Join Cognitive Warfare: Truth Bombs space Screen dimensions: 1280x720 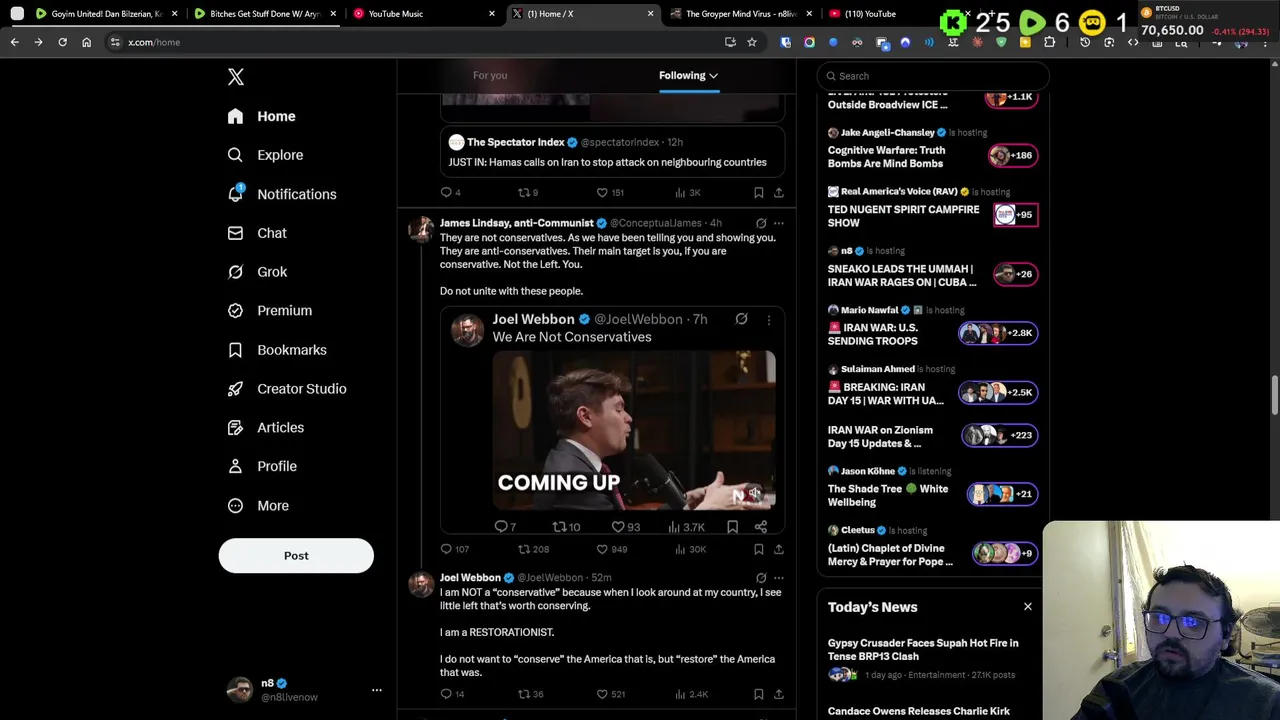pyautogui.click(x=1011, y=155)
